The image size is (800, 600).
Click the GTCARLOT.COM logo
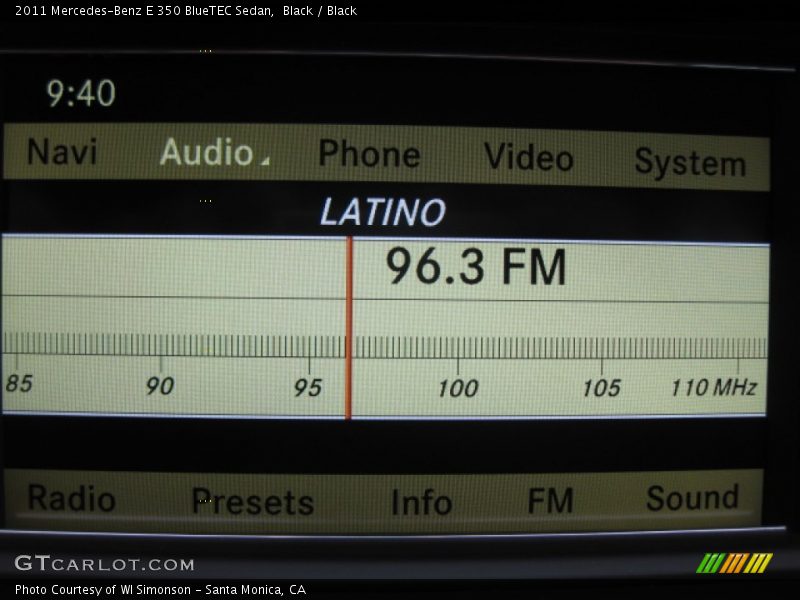pos(104,564)
